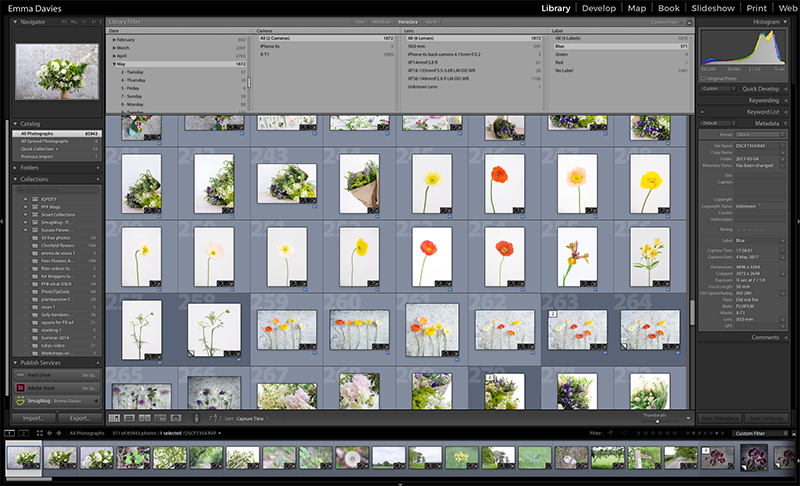Collapse the Publish Services panel
800x486 pixels.
point(15,363)
